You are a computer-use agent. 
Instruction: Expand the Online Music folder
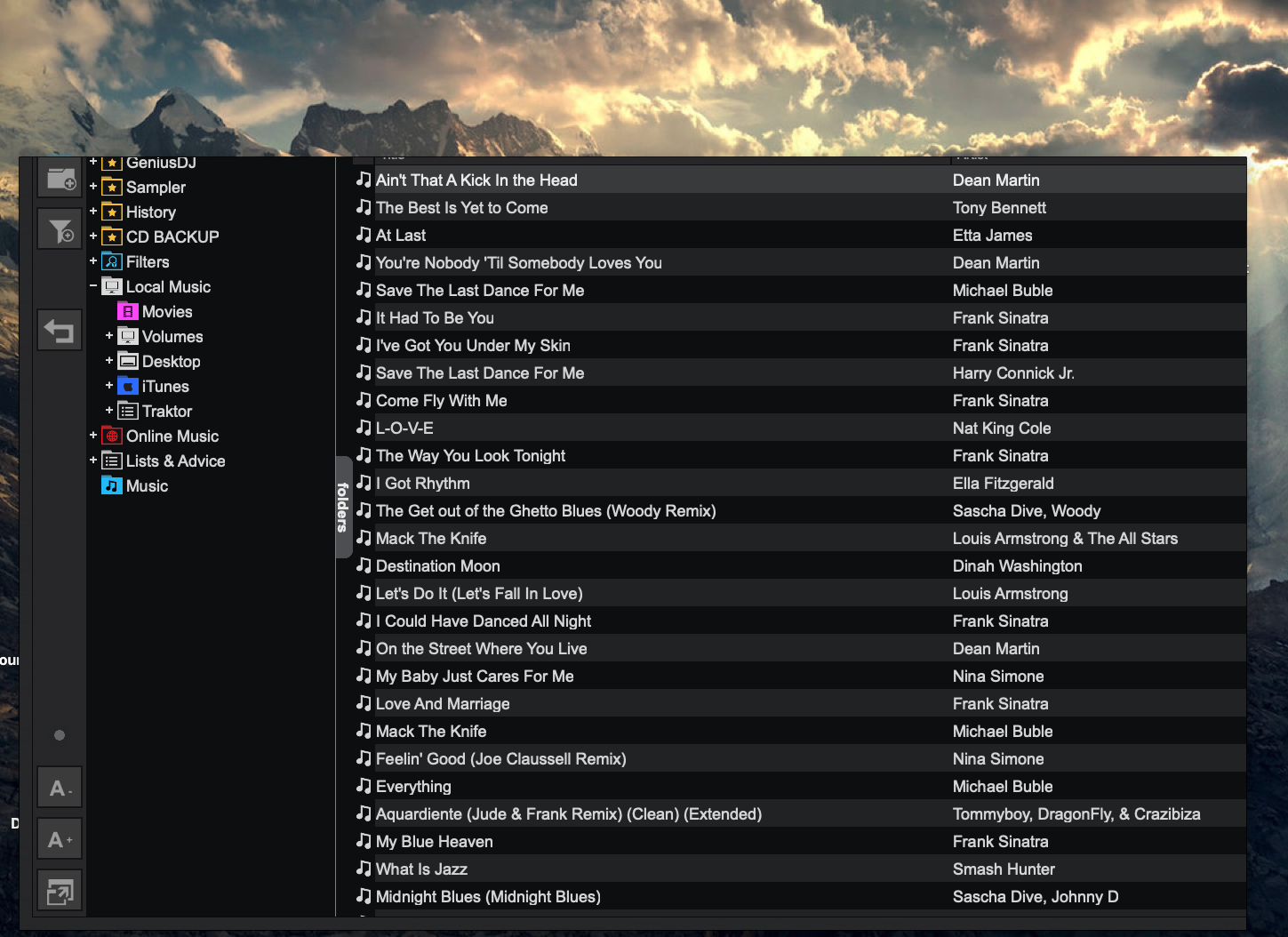(93, 436)
